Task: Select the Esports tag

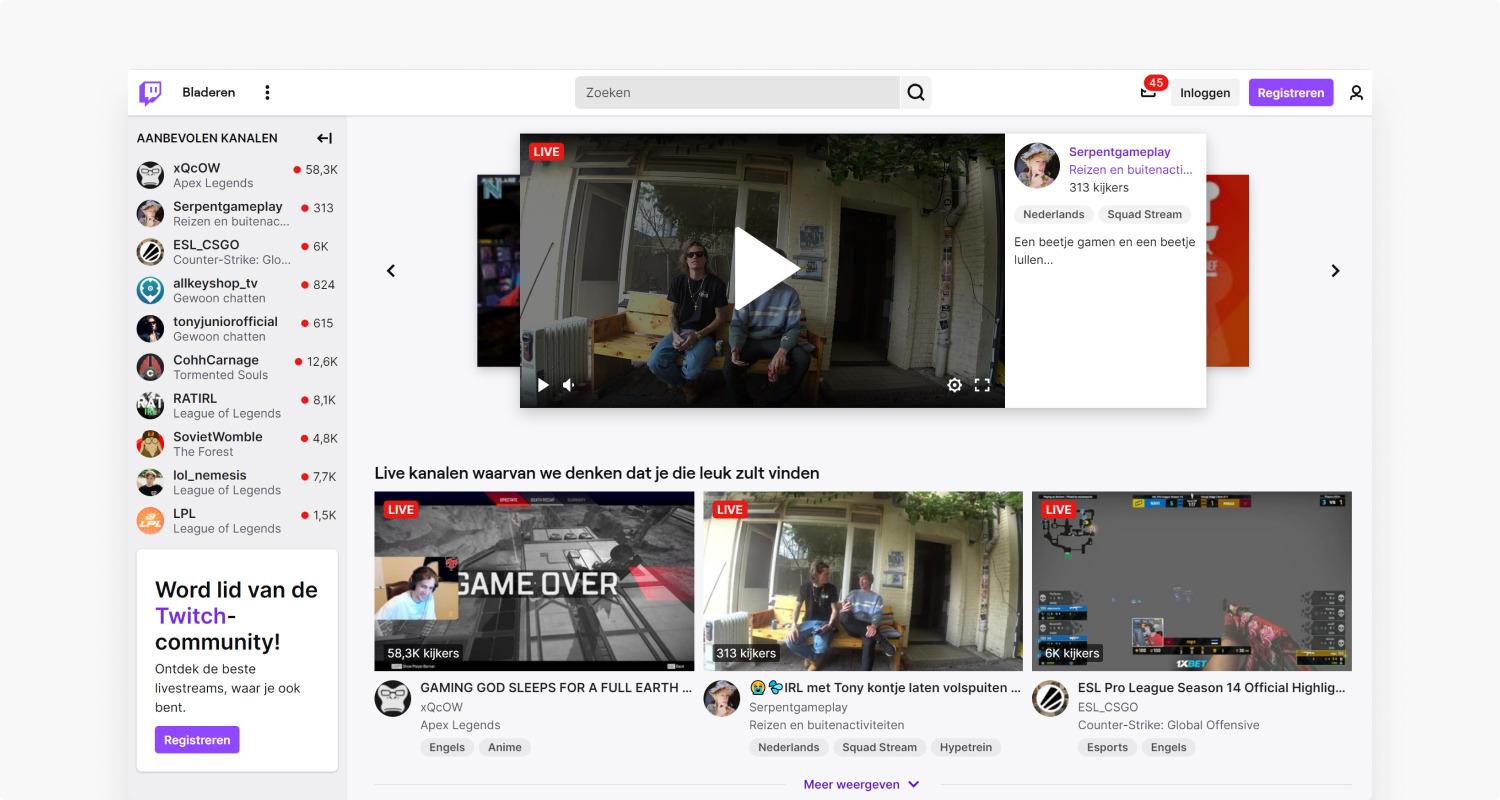Action: click(1107, 747)
